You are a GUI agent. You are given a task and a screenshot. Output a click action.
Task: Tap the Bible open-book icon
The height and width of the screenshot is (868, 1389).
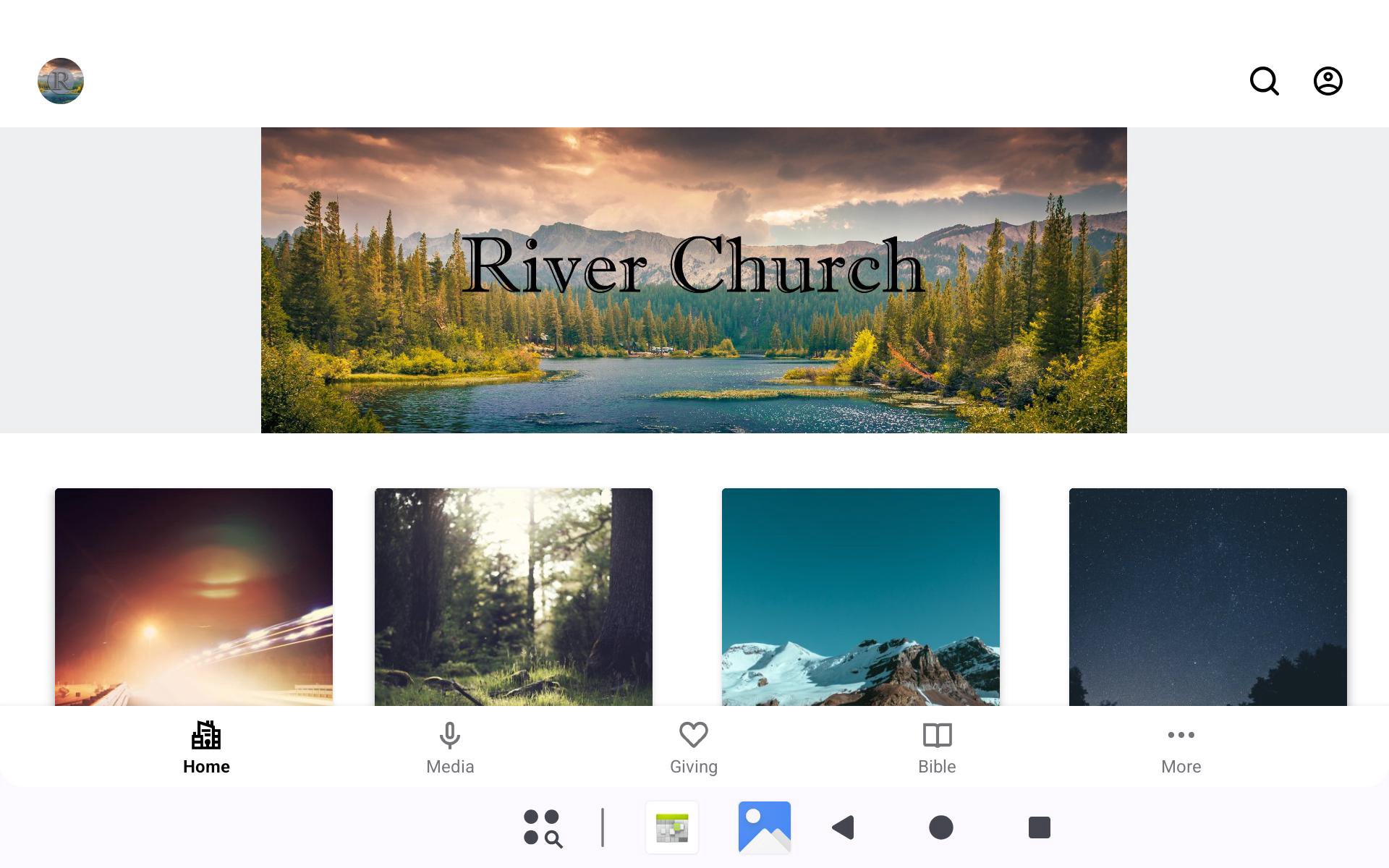point(937,735)
